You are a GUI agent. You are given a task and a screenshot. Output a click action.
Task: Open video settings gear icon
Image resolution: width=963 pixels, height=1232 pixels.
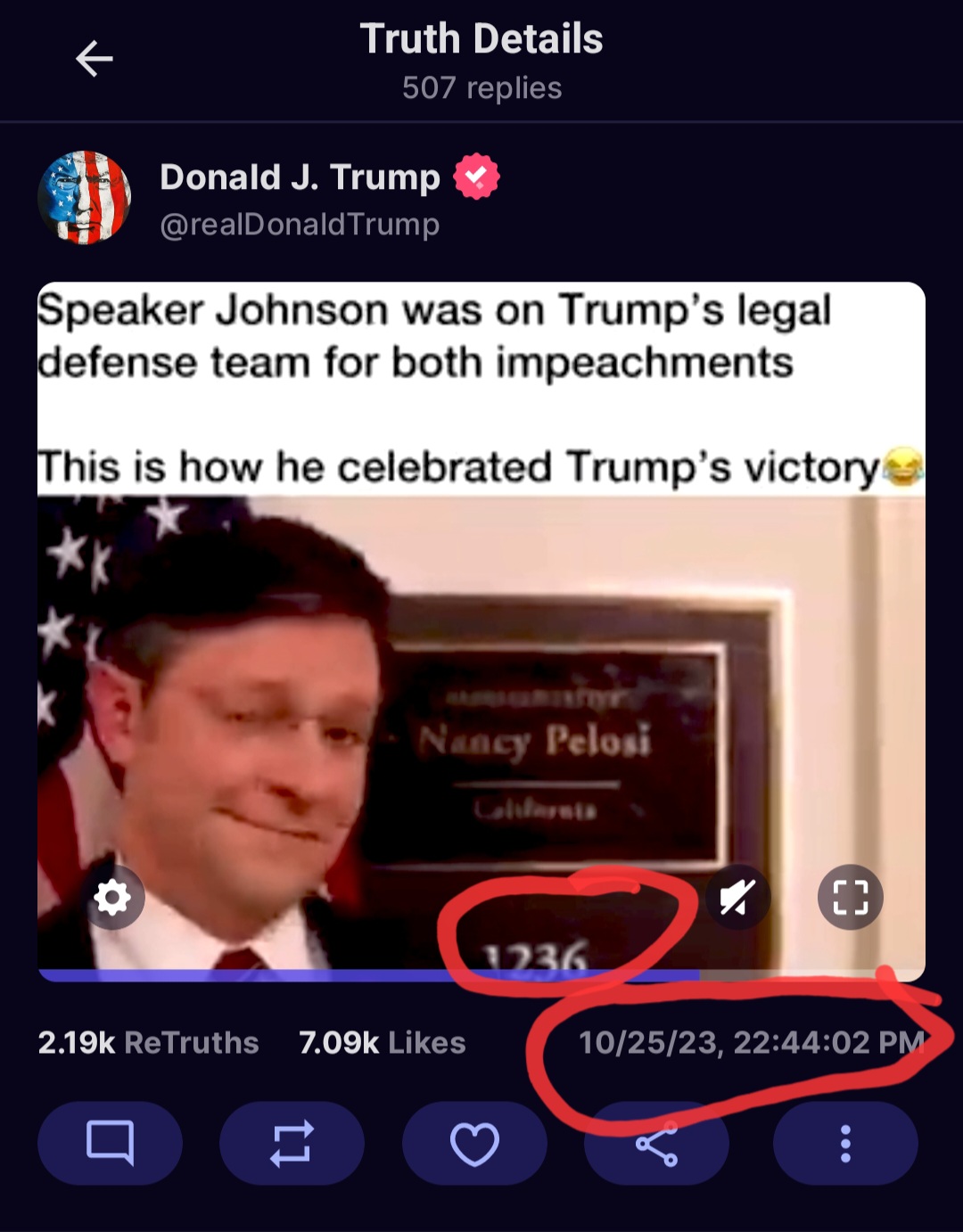click(x=112, y=897)
